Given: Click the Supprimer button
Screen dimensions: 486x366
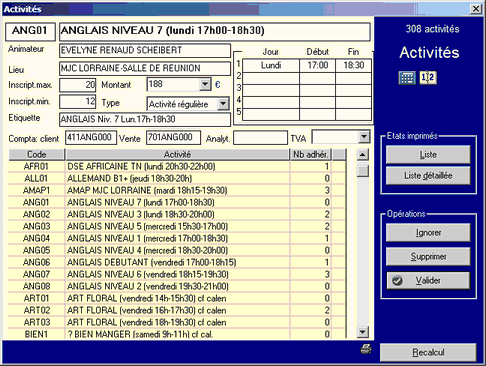Looking at the screenshot, I should pyautogui.click(x=428, y=256).
